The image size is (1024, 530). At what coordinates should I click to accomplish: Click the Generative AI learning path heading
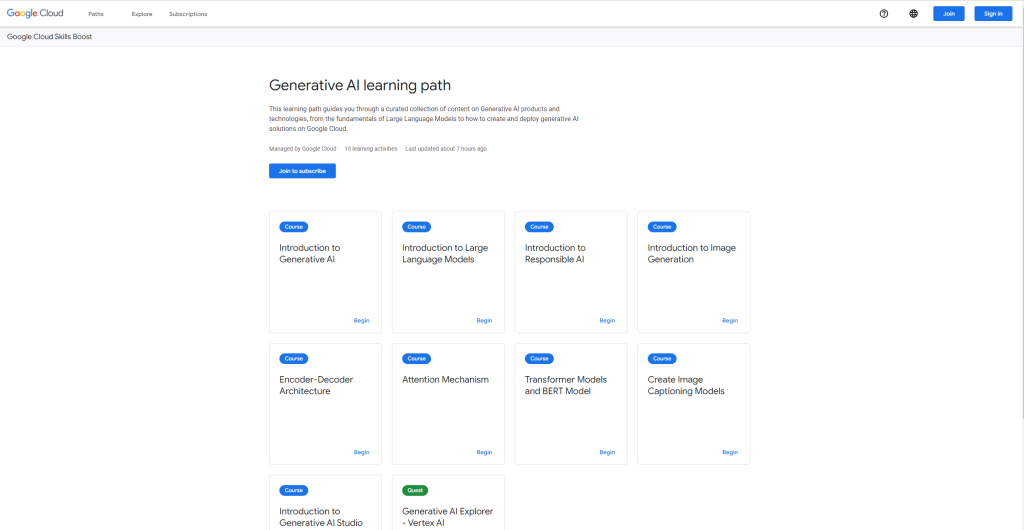coord(360,86)
